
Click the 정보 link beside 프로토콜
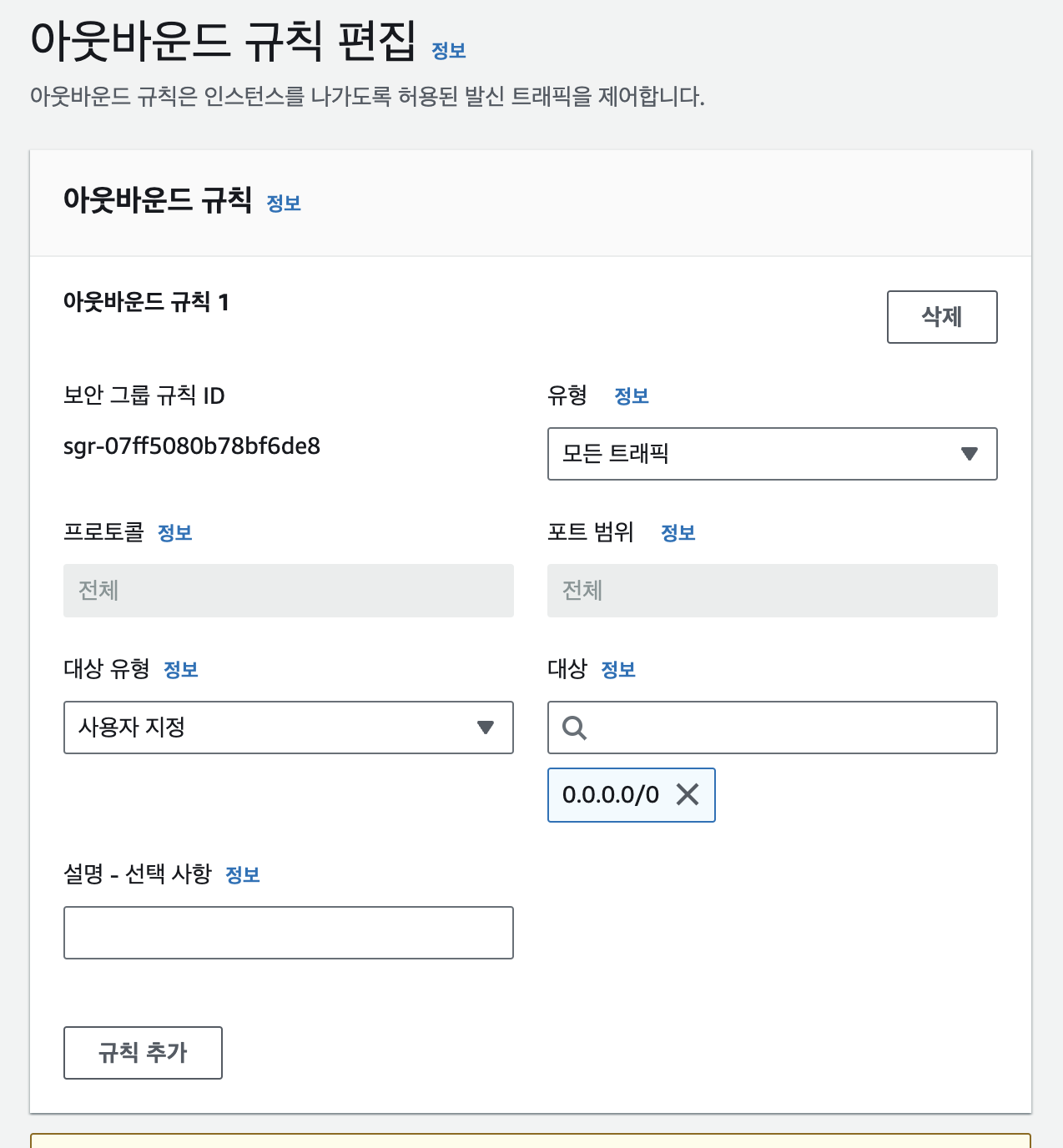[x=175, y=533]
